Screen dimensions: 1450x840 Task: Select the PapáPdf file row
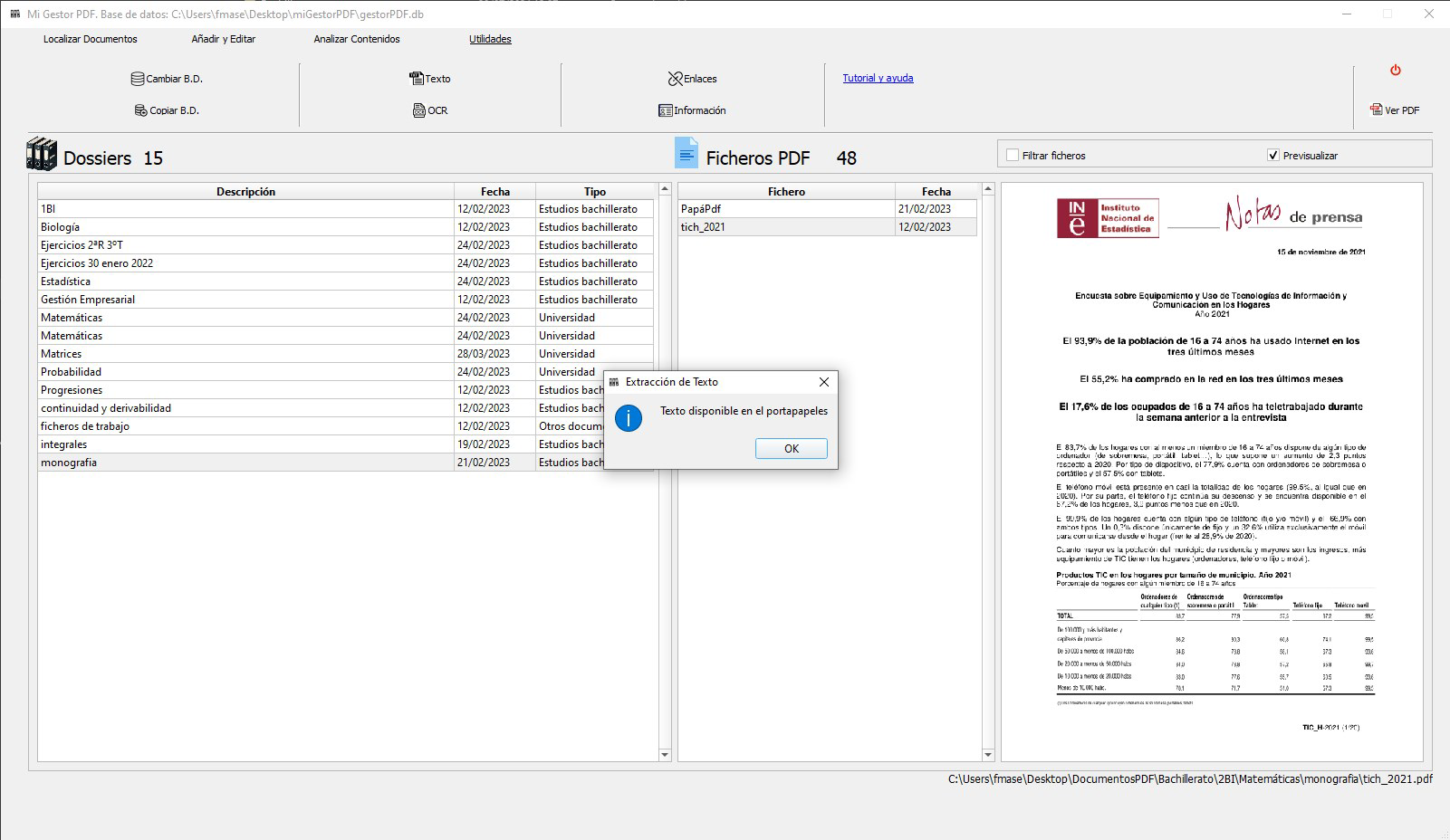(x=828, y=209)
